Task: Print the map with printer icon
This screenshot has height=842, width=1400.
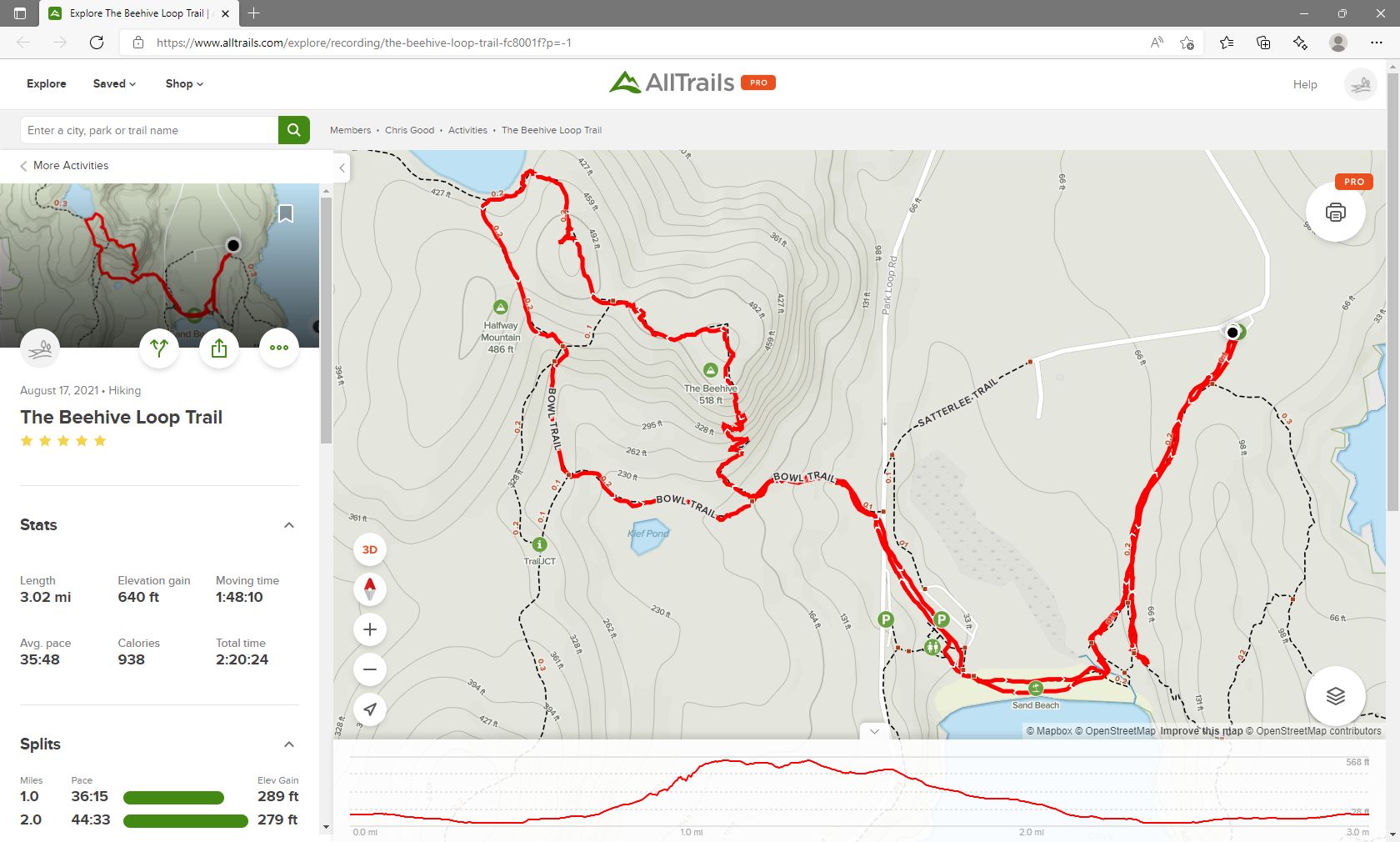Action: 1336,212
